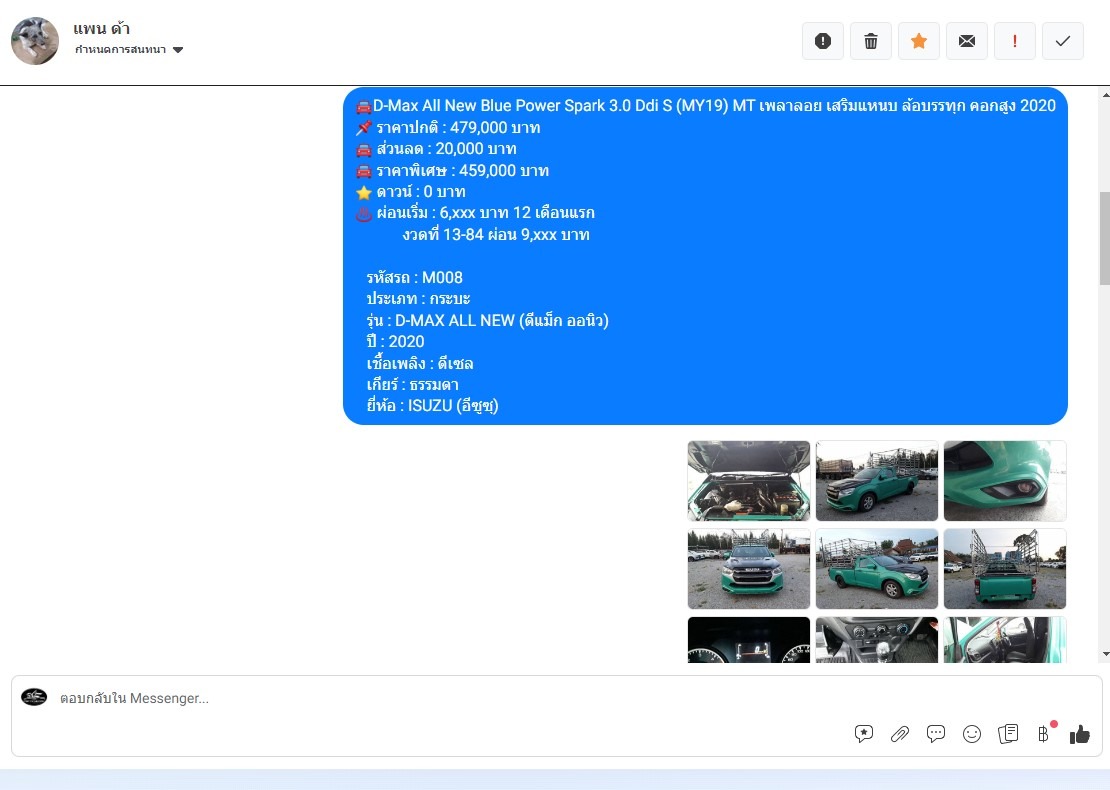This screenshot has width=1110, height=790.
Task: Open the dashboard gauges thumbnail
Action: (749, 640)
